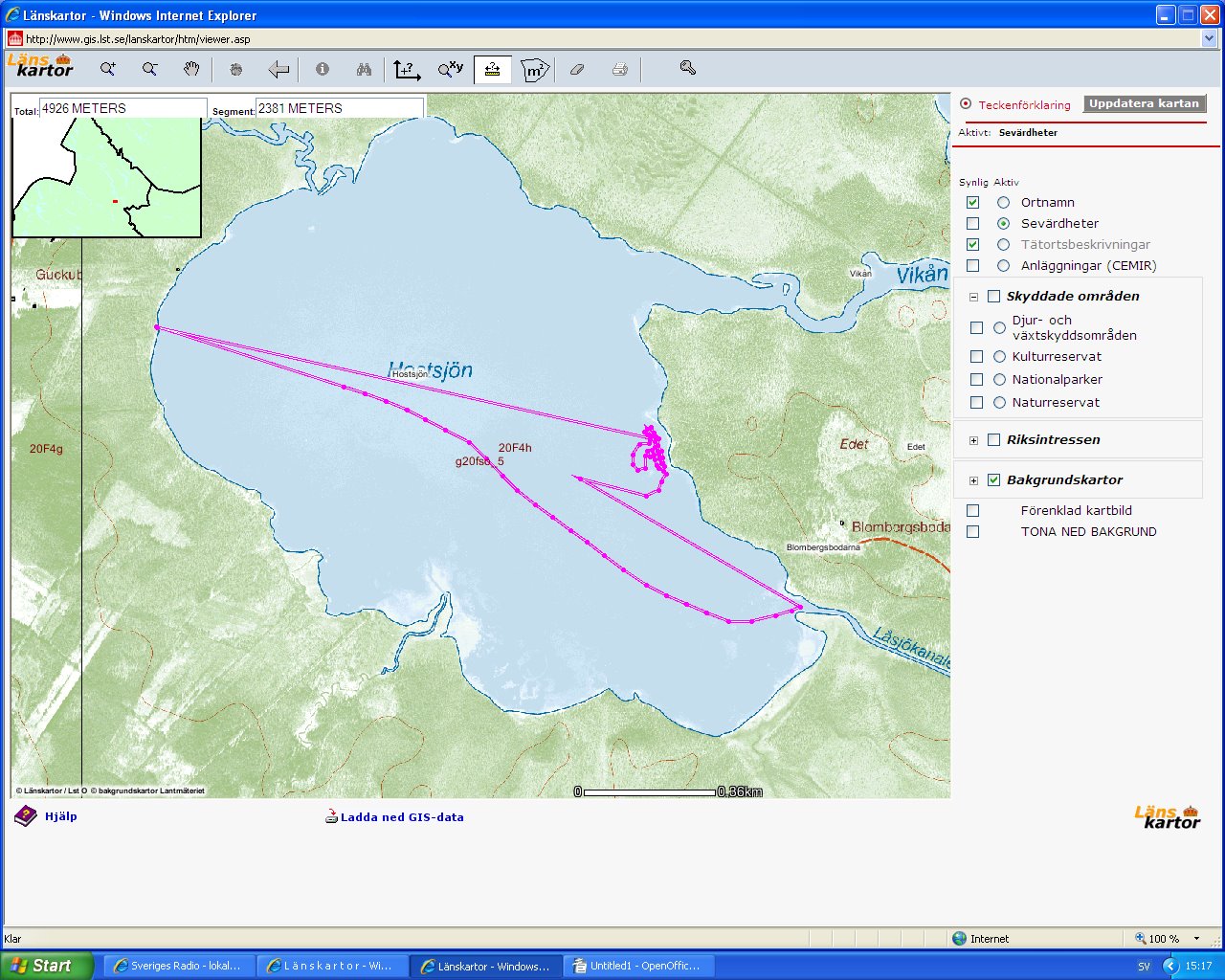The width and height of the screenshot is (1225, 980).
Task: Click the page icon in the address bar
Action: 15,39
